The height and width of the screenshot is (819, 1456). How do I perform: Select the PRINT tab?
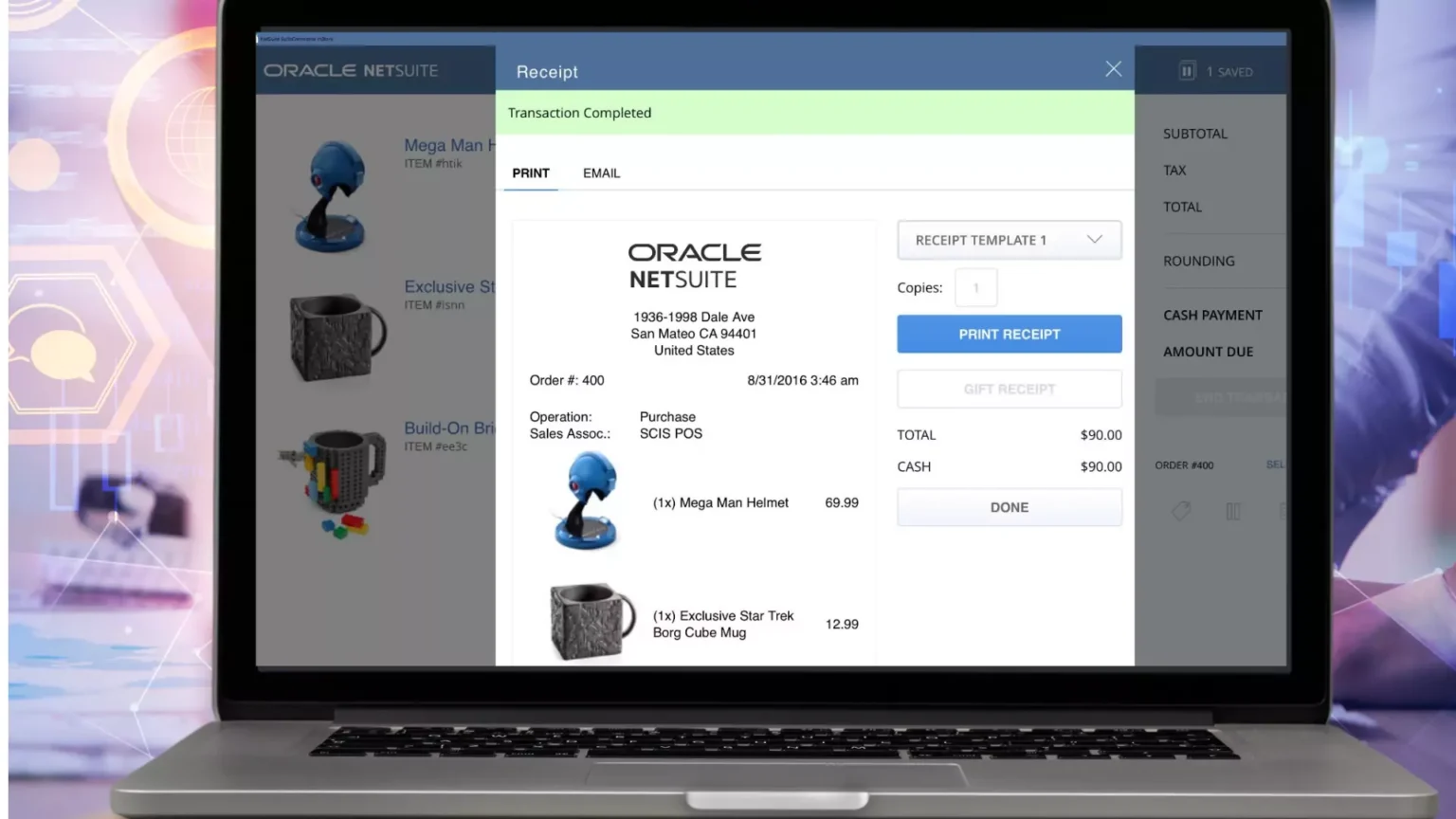tap(531, 173)
